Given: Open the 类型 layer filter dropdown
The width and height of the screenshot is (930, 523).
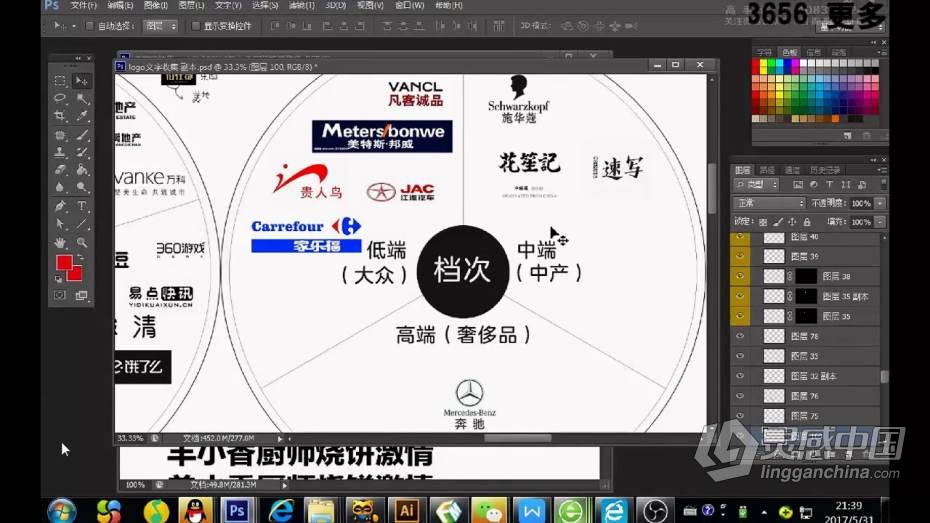Looking at the screenshot, I should click(x=757, y=185).
